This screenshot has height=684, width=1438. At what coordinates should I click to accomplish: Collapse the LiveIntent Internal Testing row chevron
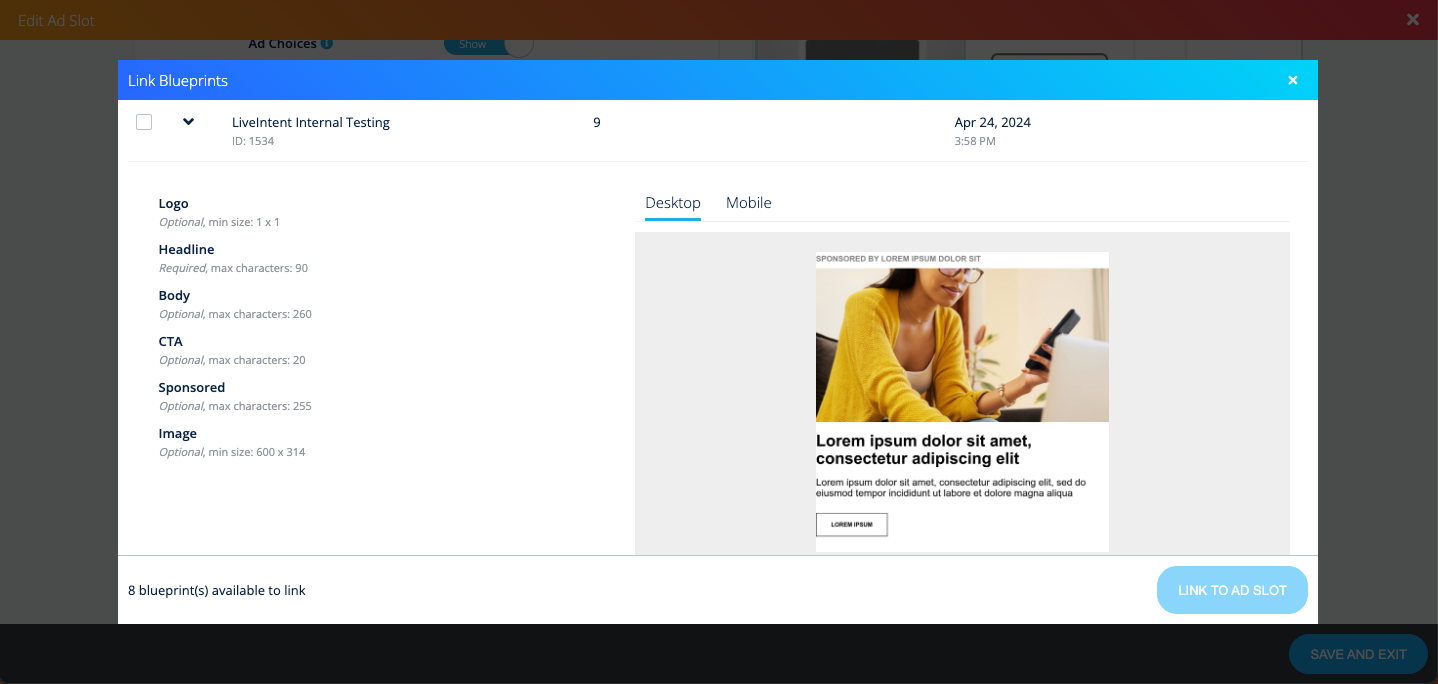(188, 122)
